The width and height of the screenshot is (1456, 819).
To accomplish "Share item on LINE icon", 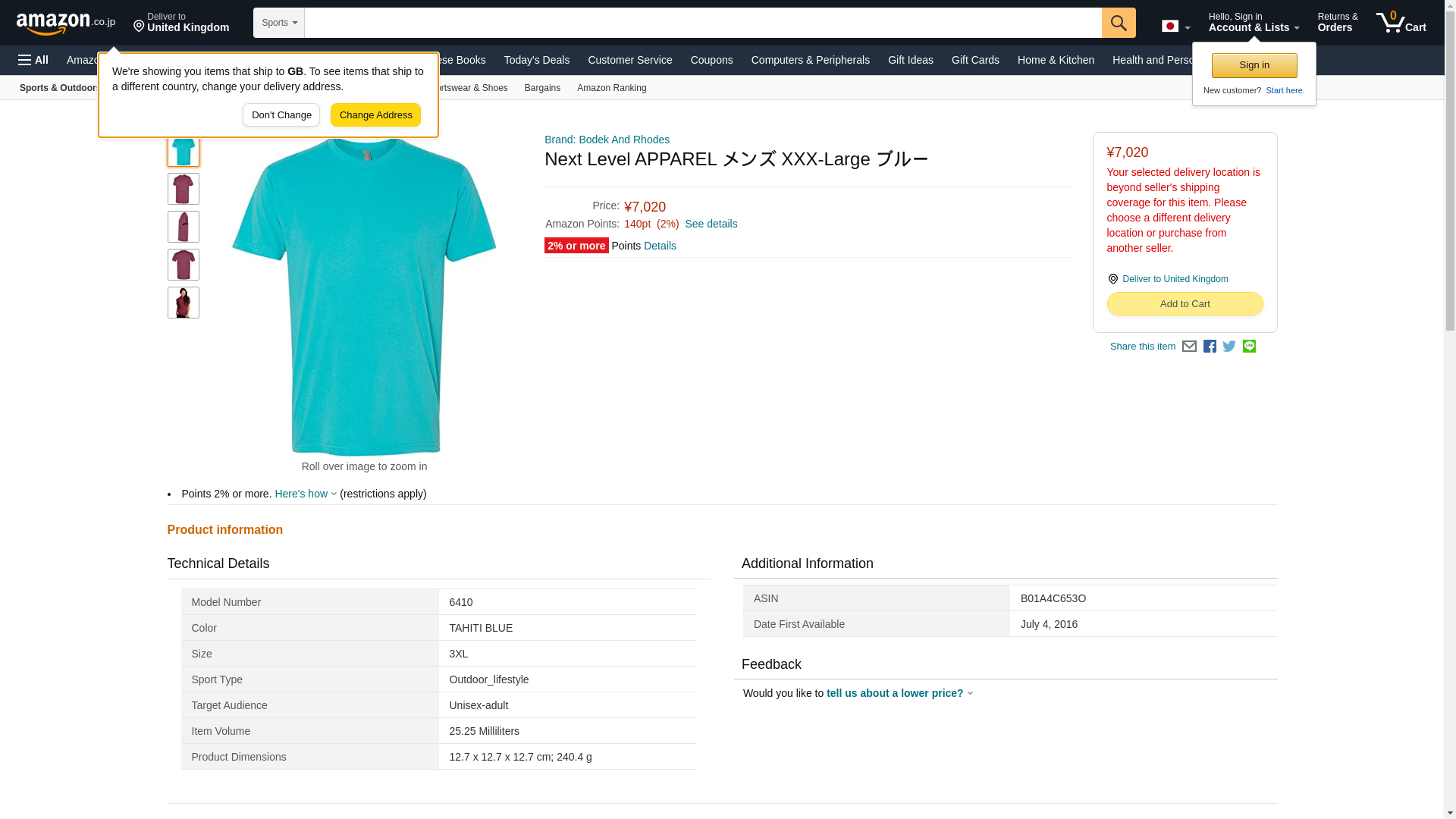I will pos(1249,347).
